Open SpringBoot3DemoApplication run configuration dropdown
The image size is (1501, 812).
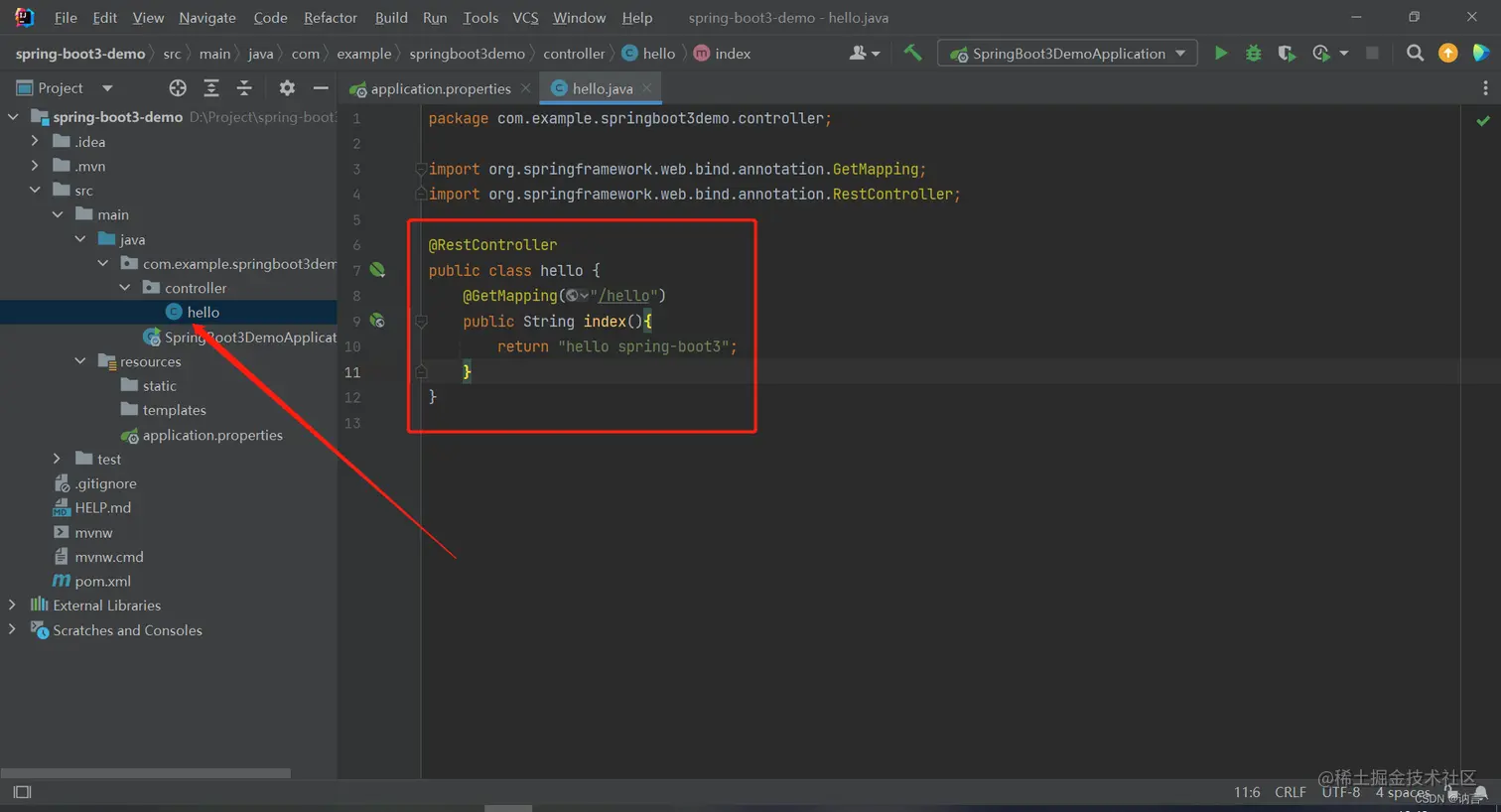1067,53
